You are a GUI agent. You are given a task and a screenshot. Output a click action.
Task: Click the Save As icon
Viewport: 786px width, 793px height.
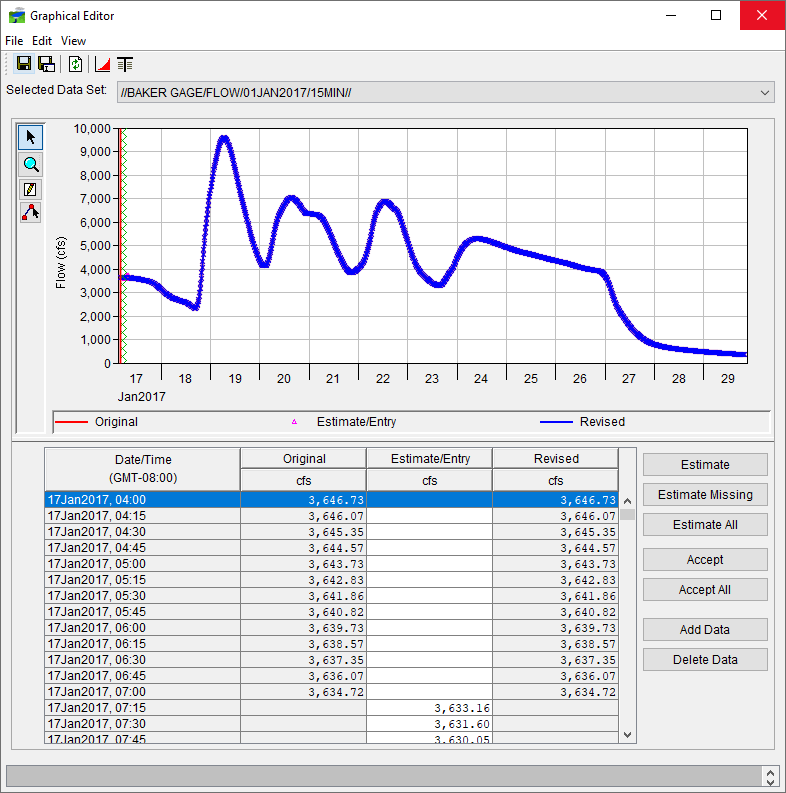click(x=47, y=64)
